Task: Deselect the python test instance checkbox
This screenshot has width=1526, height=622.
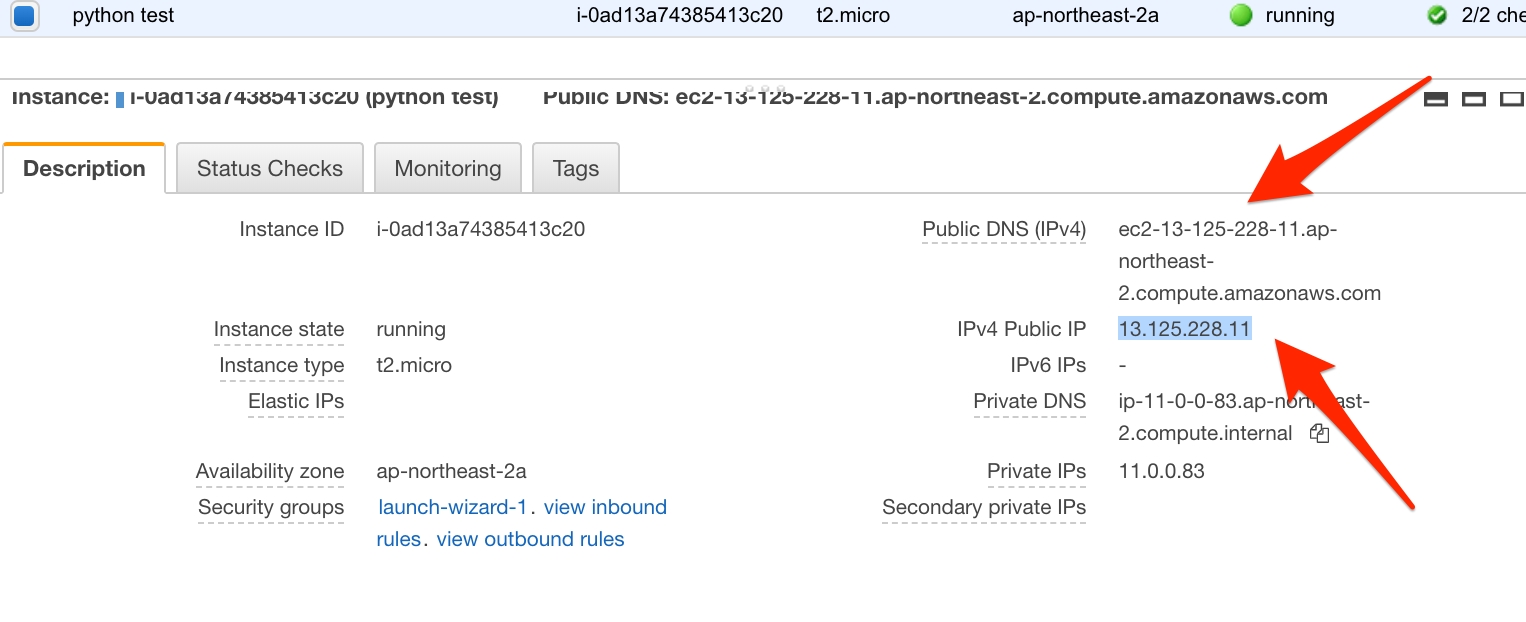Action: click(24, 16)
